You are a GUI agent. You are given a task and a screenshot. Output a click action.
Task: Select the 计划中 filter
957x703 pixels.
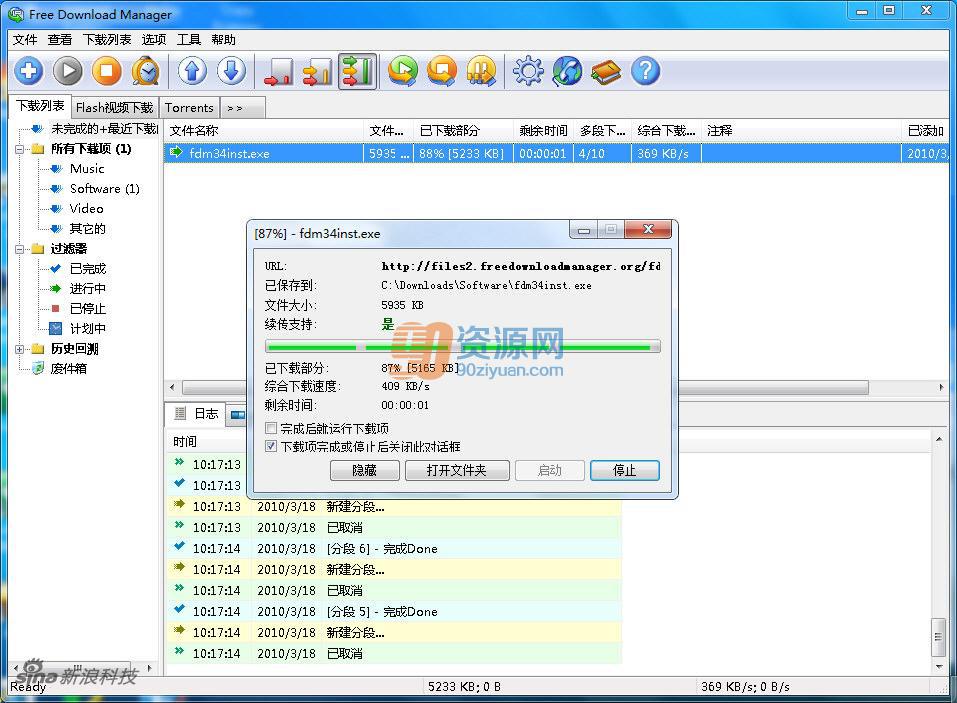(x=87, y=329)
